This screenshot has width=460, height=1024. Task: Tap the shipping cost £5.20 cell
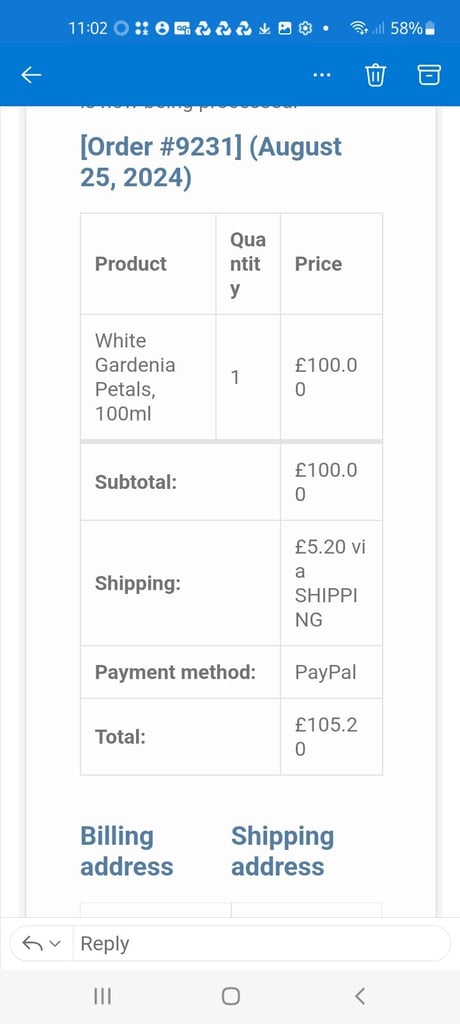331,583
